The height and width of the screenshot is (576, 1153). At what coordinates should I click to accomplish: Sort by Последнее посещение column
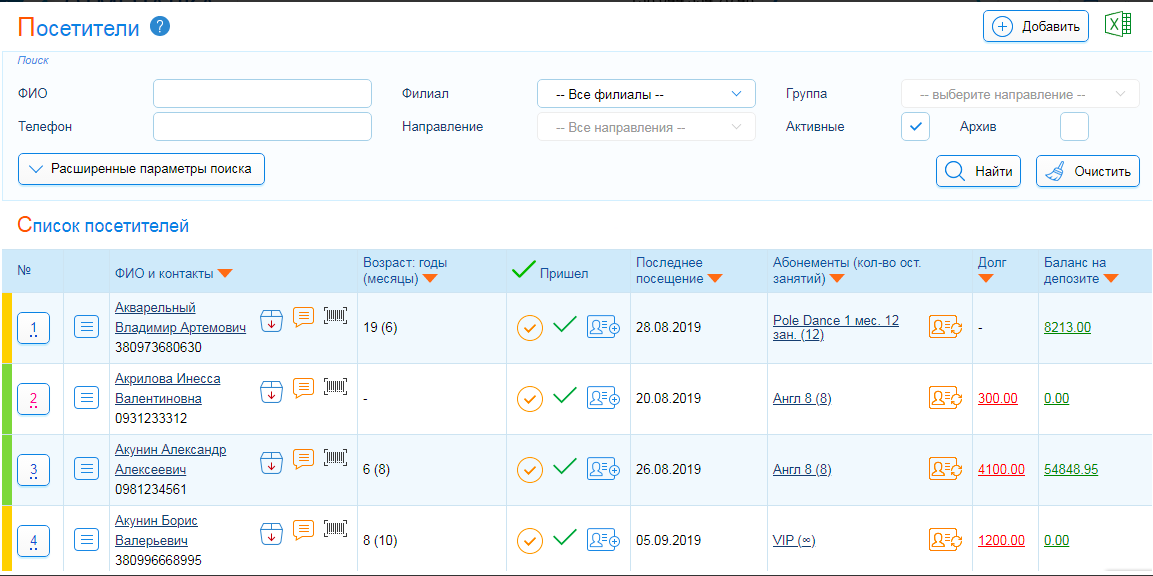(678, 270)
